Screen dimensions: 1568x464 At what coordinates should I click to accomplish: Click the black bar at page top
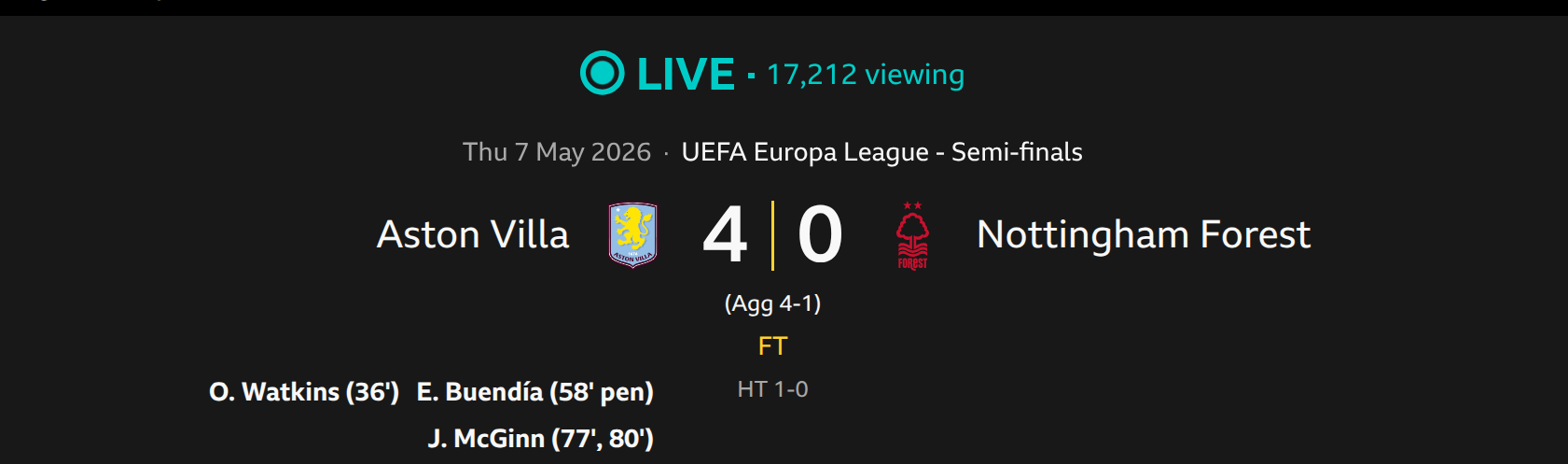pos(784,7)
